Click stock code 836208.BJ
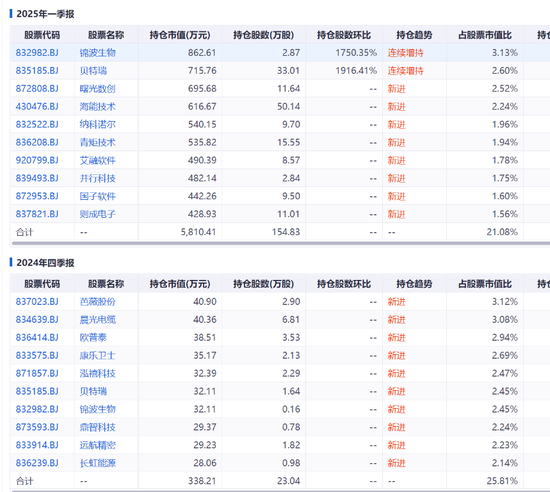The height and width of the screenshot is (492, 550). click(x=37, y=142)
